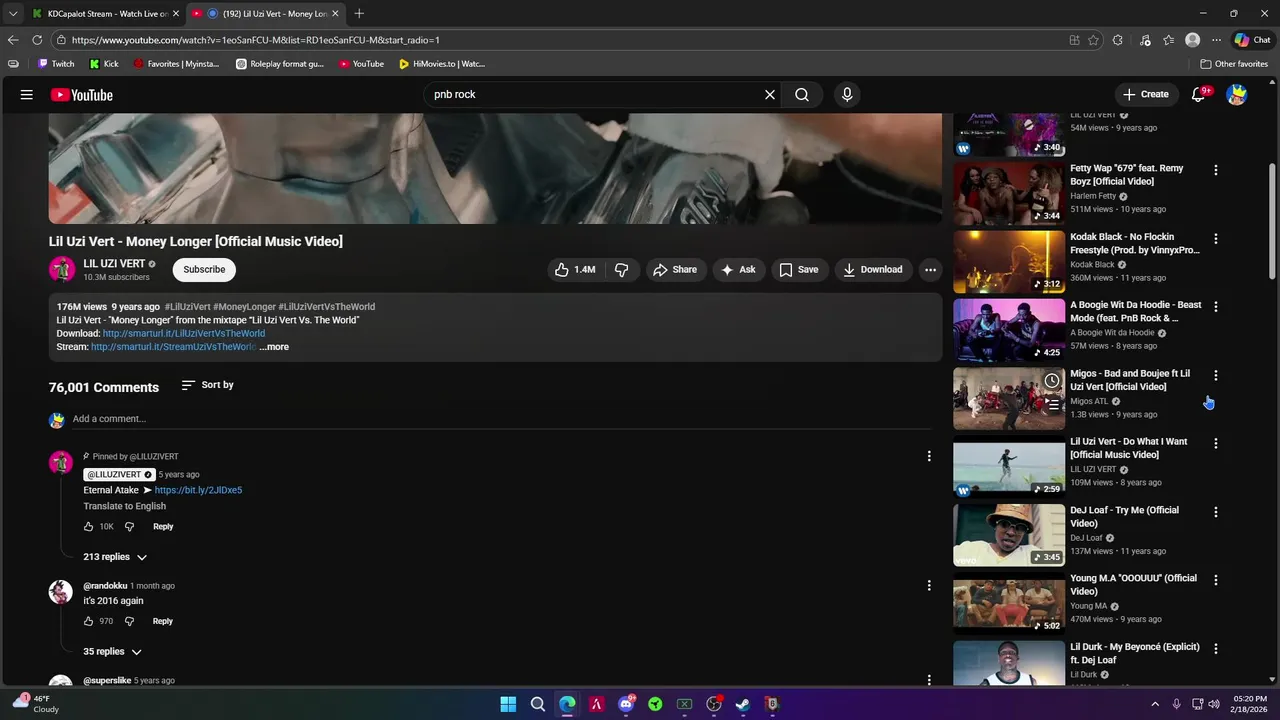Viewport: 1280px width, 720px height.
Task: Open YouTube notifications bell
Action: 1199,95
